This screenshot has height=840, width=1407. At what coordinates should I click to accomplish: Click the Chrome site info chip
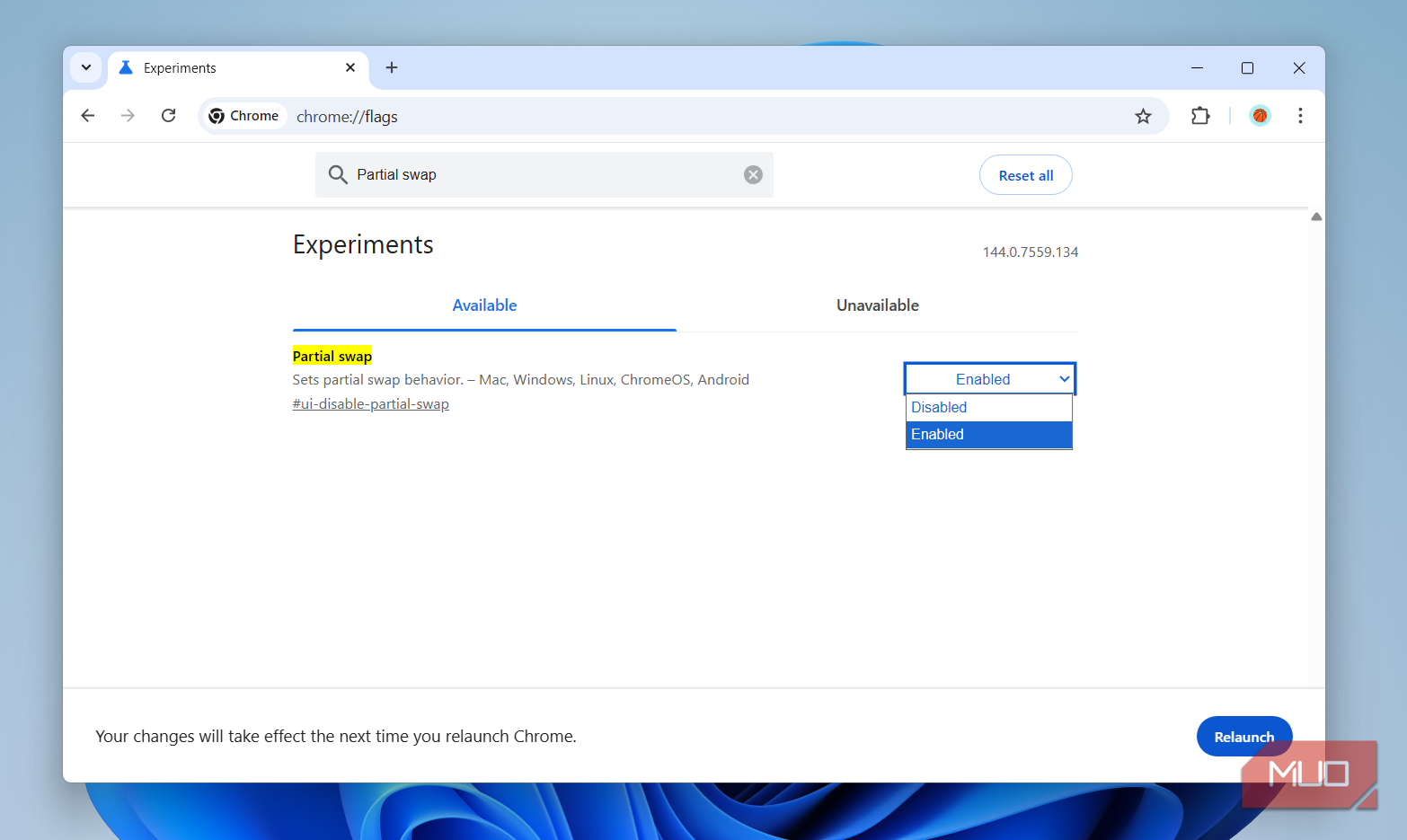(244, 116)
